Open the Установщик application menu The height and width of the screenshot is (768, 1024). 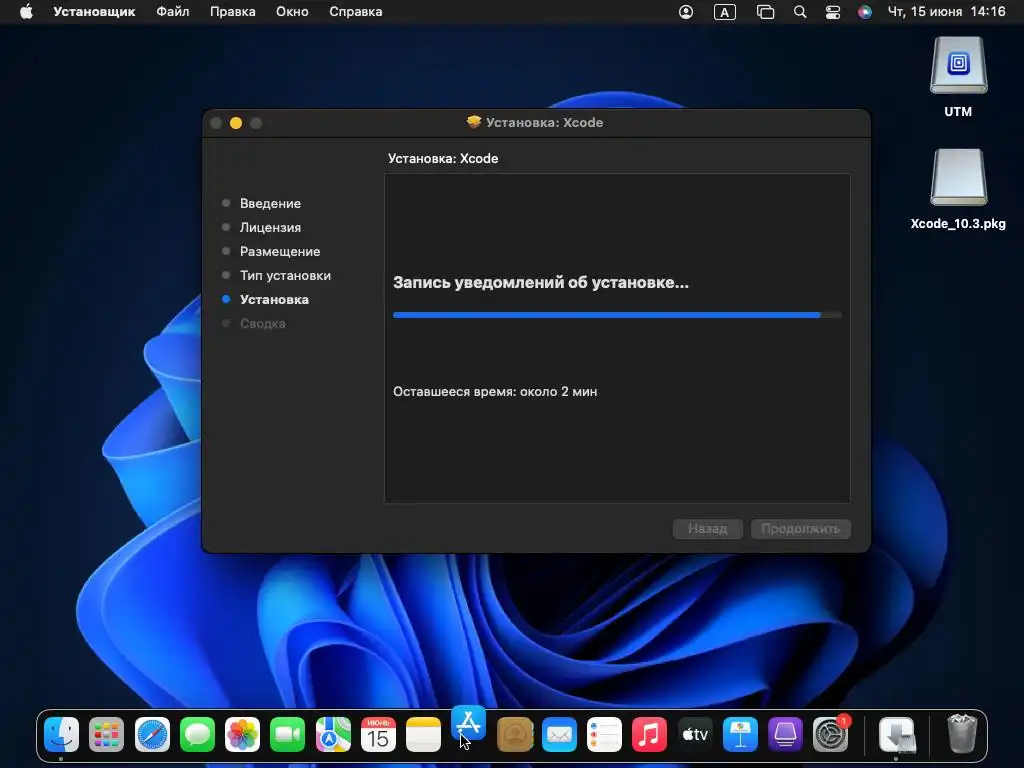[x=94, y=12]
